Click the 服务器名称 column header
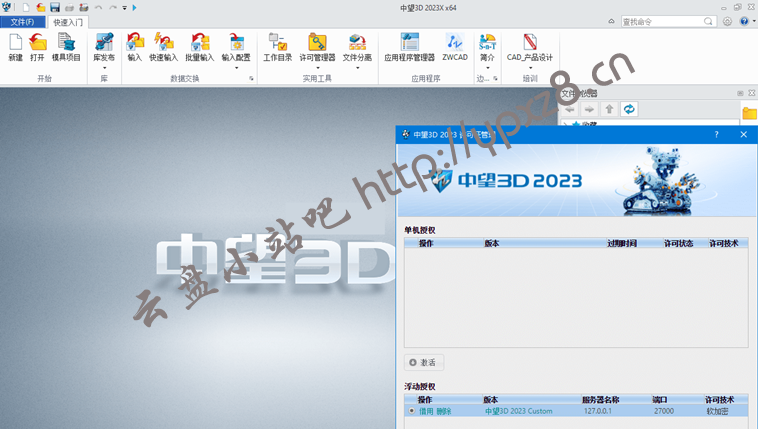 (600, 399)
